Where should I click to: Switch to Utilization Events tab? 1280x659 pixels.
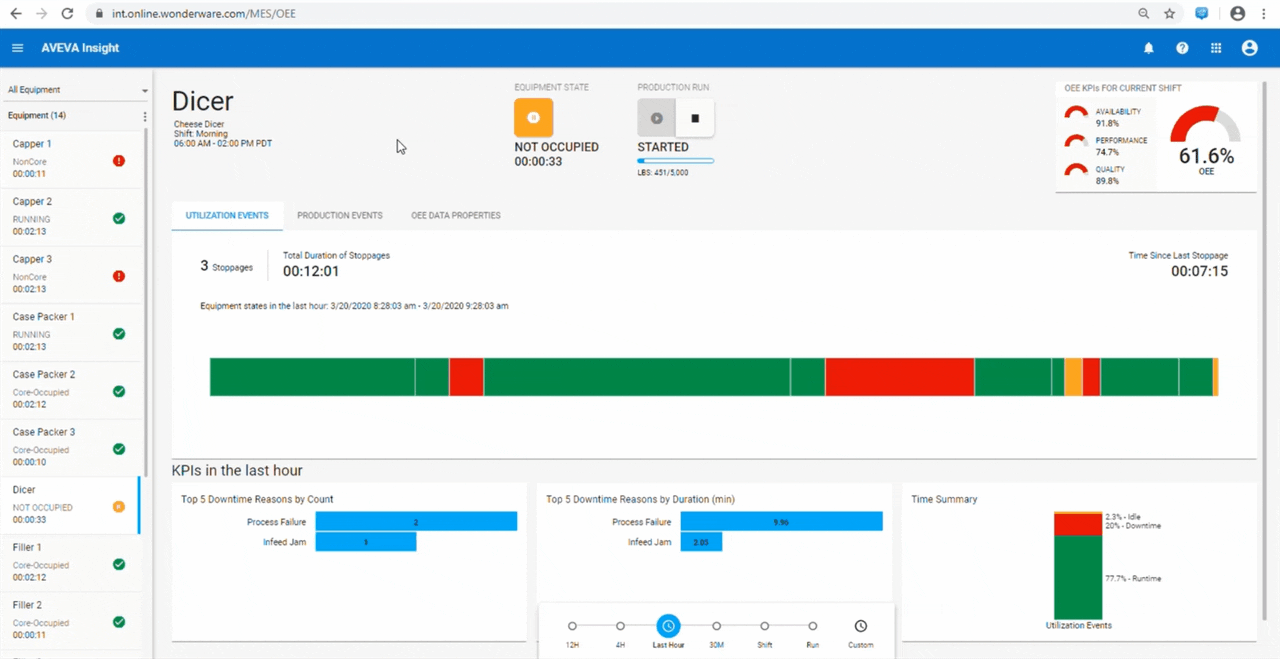227,215
